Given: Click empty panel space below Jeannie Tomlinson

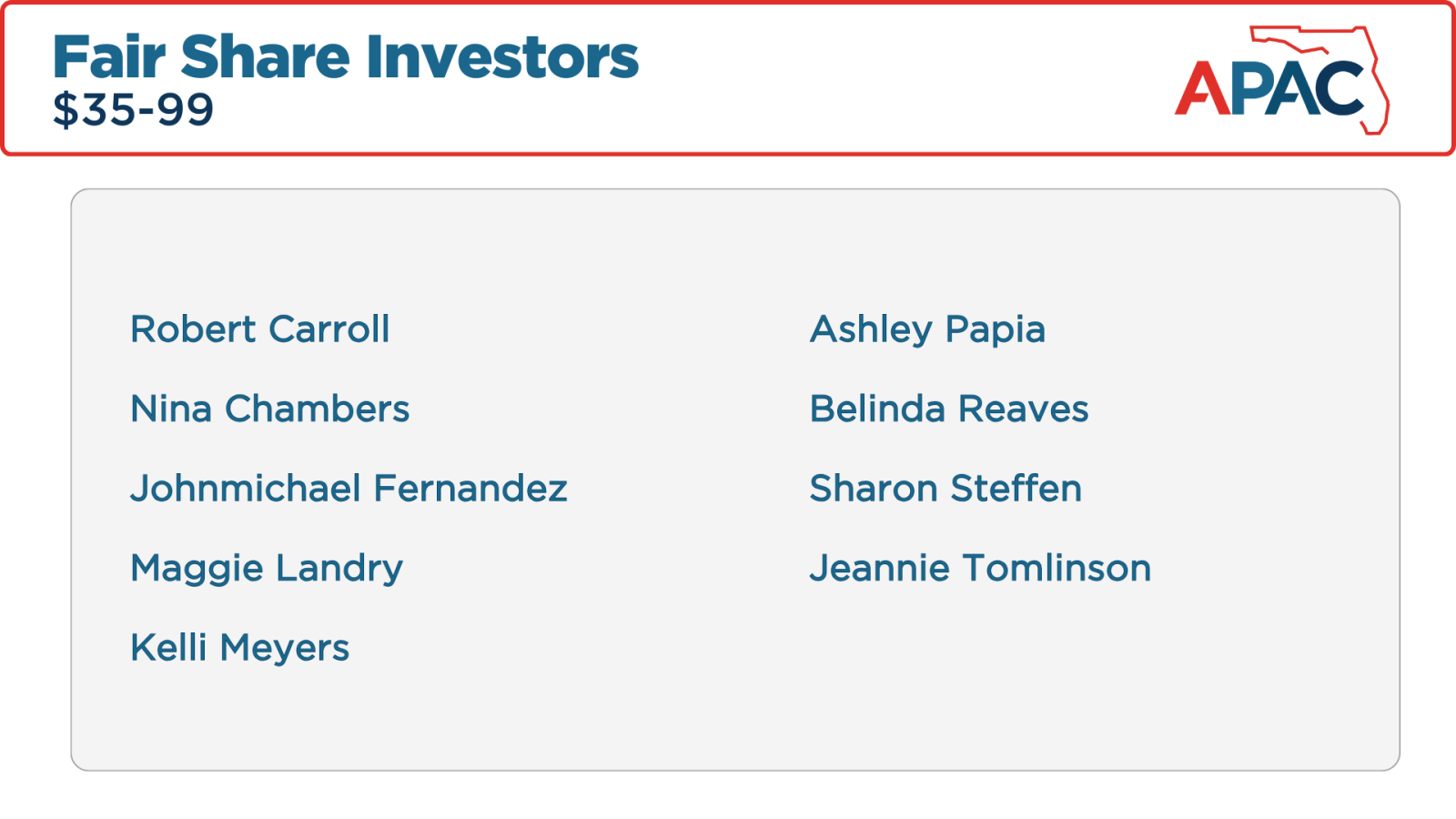Looking at the screenshot, I should (980, 673).
